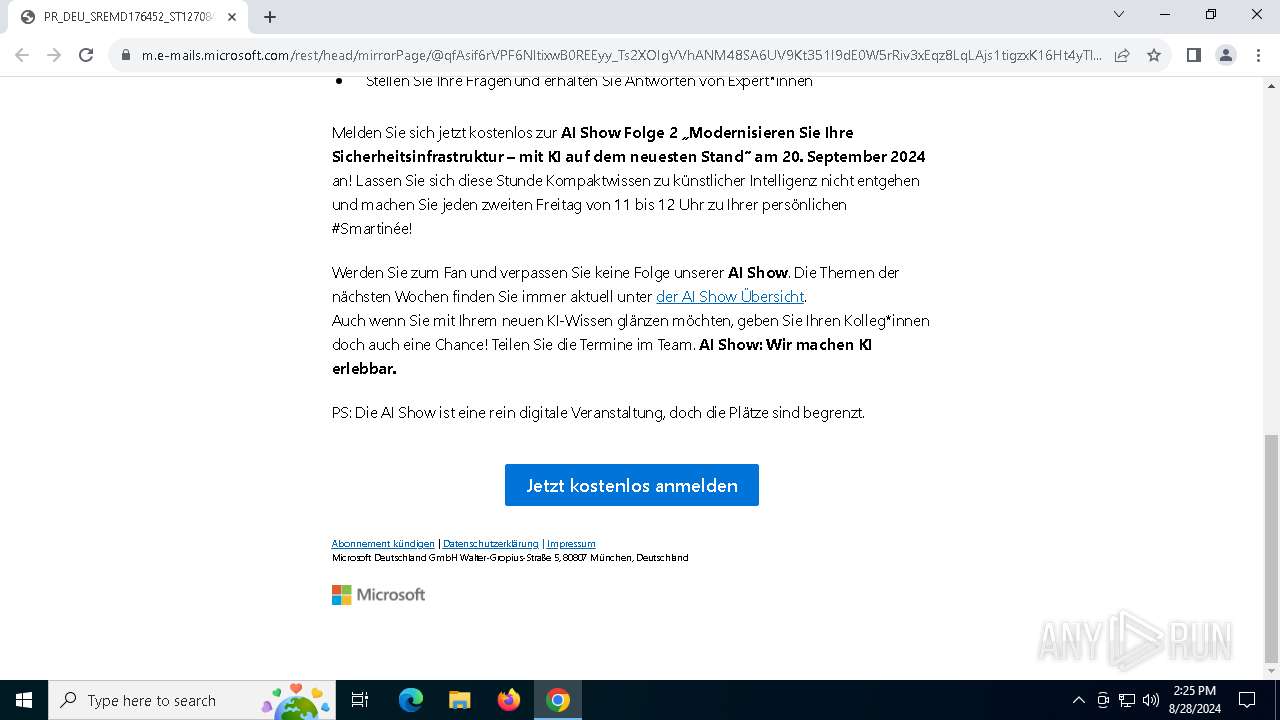Image resolution: width=1280 pixels, height=720 pixels.
Task: Open the Chrome profile menu
Action: click(x=1226, y=55)
